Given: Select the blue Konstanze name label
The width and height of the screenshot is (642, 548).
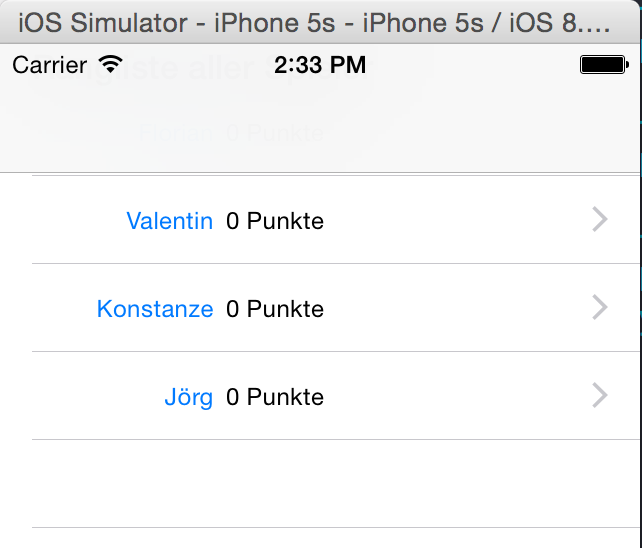Looking at the screenshot, I should (155, 309).
